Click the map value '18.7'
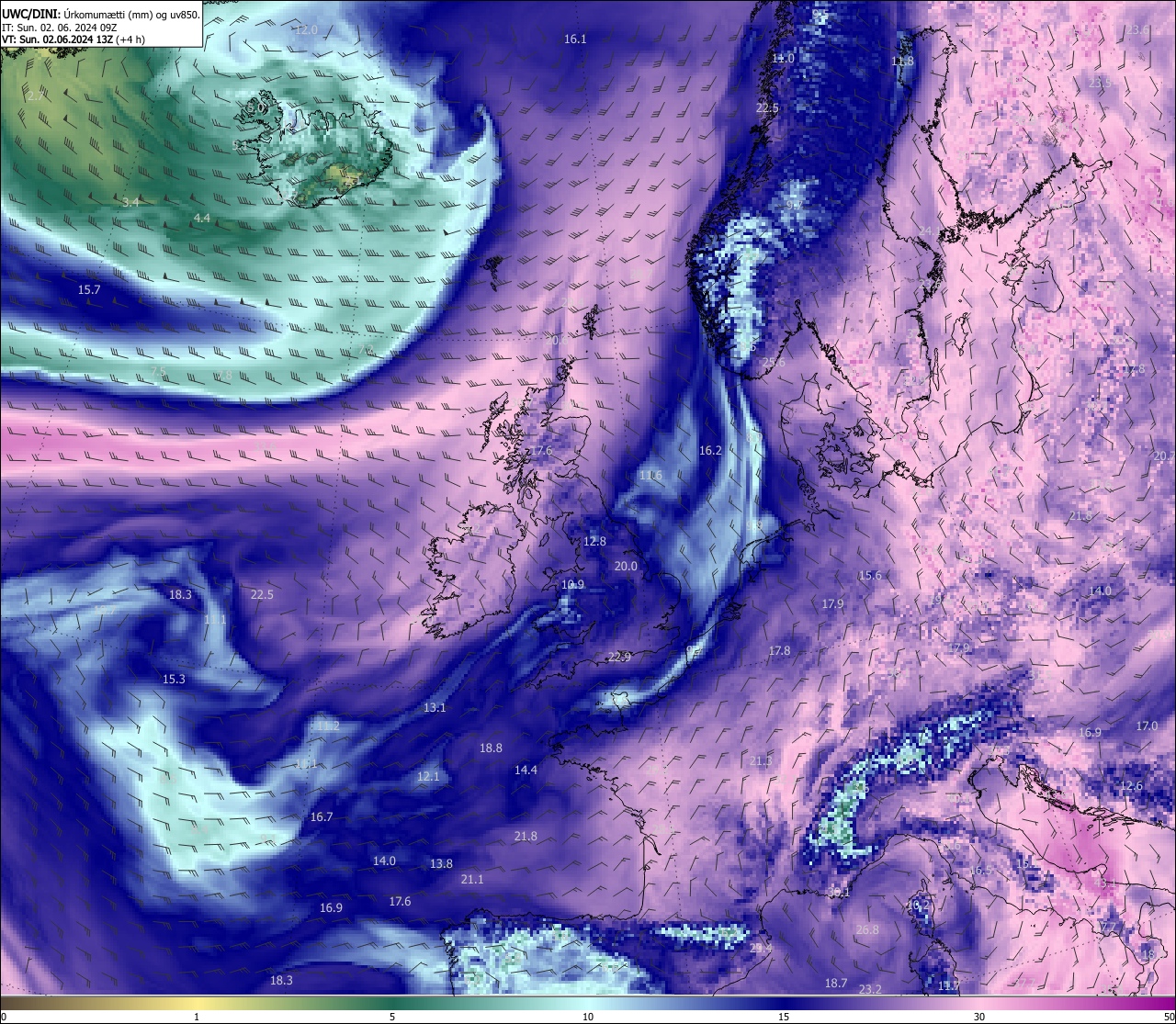The height and width of the screenshot is (1024, 1176). tap(836, 984)
